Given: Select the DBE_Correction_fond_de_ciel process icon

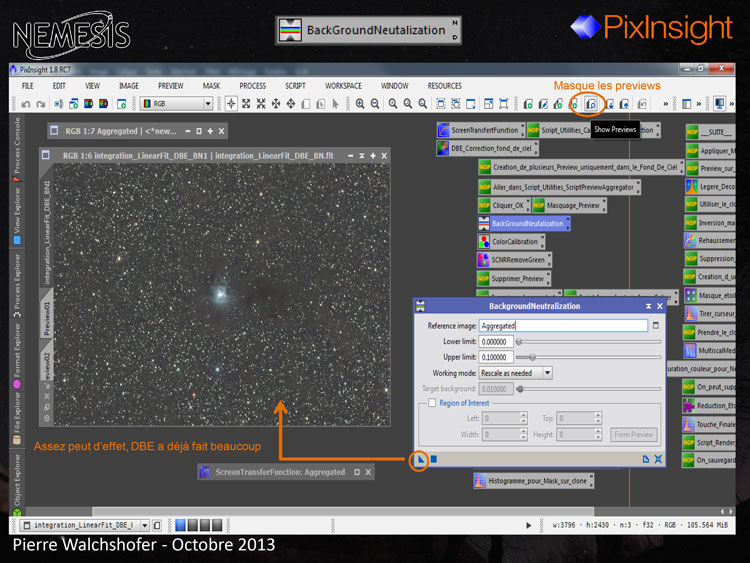Looking at the screenshot, I should [487, 148].
